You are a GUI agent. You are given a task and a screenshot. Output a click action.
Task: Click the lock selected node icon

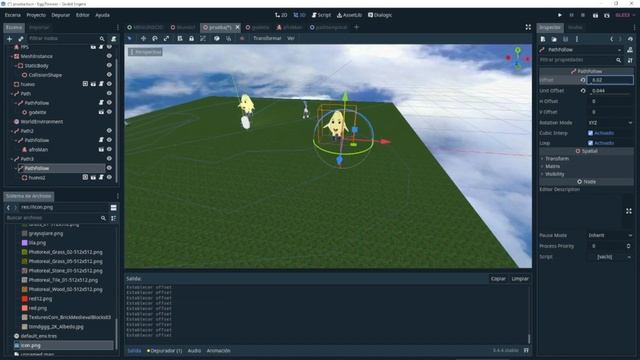click(191, 38)
